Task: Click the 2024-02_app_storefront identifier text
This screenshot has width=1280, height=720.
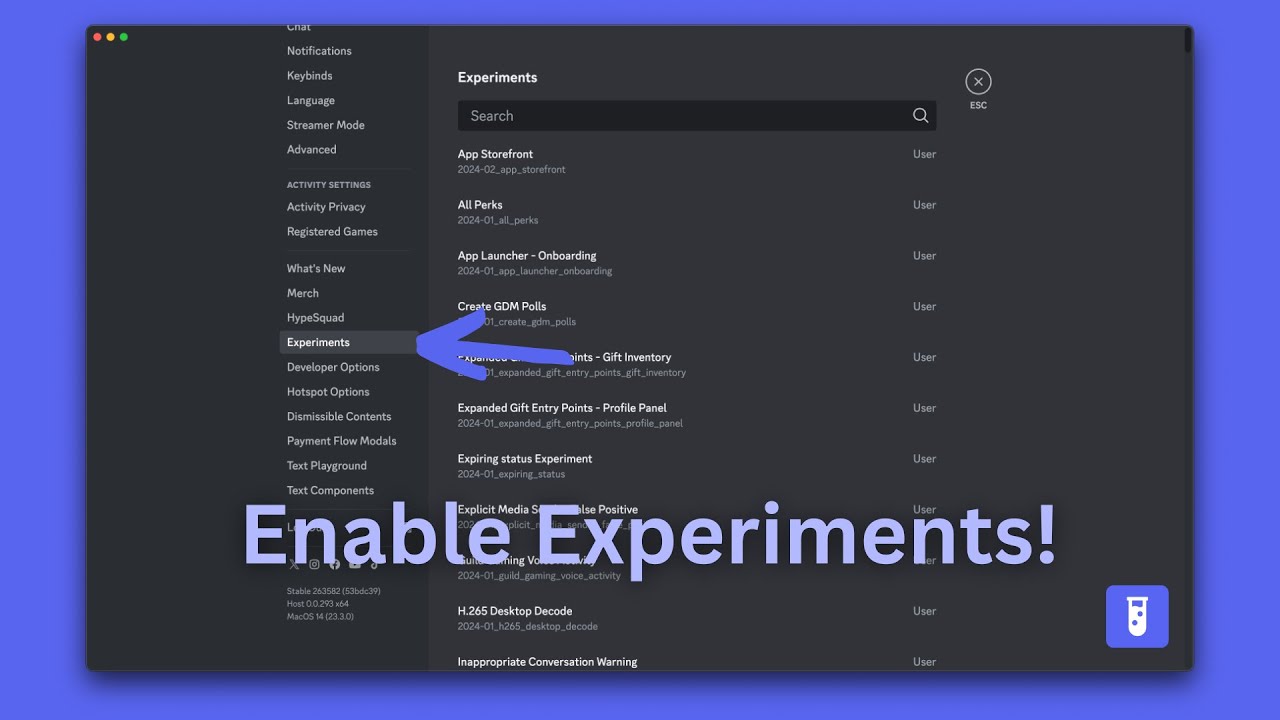Action: 511,170
